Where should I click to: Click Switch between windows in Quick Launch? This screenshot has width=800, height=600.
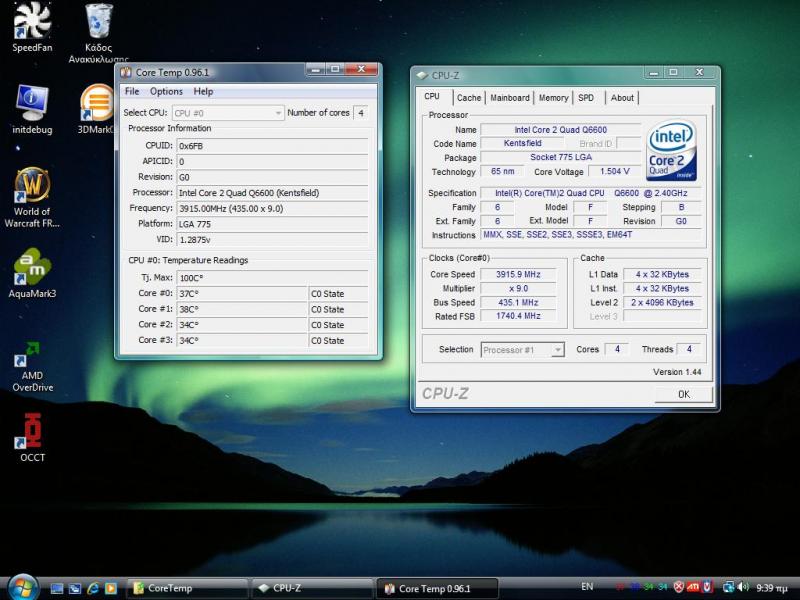click(x=75, y=588)
